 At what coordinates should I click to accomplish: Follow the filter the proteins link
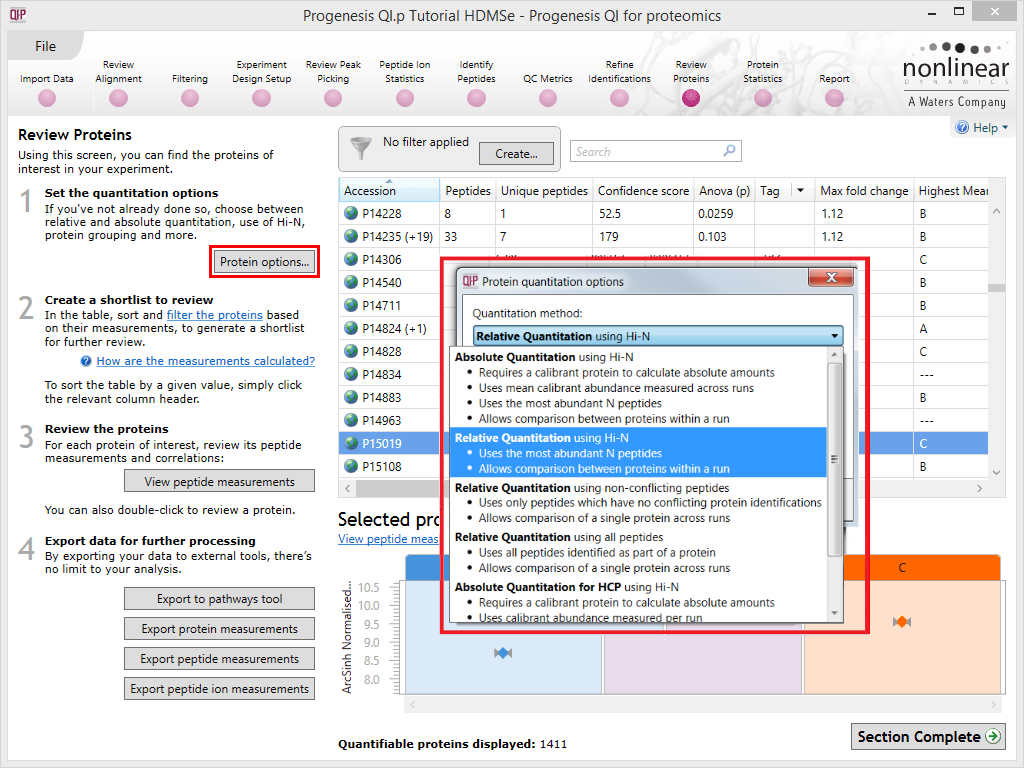coord(214,315)
